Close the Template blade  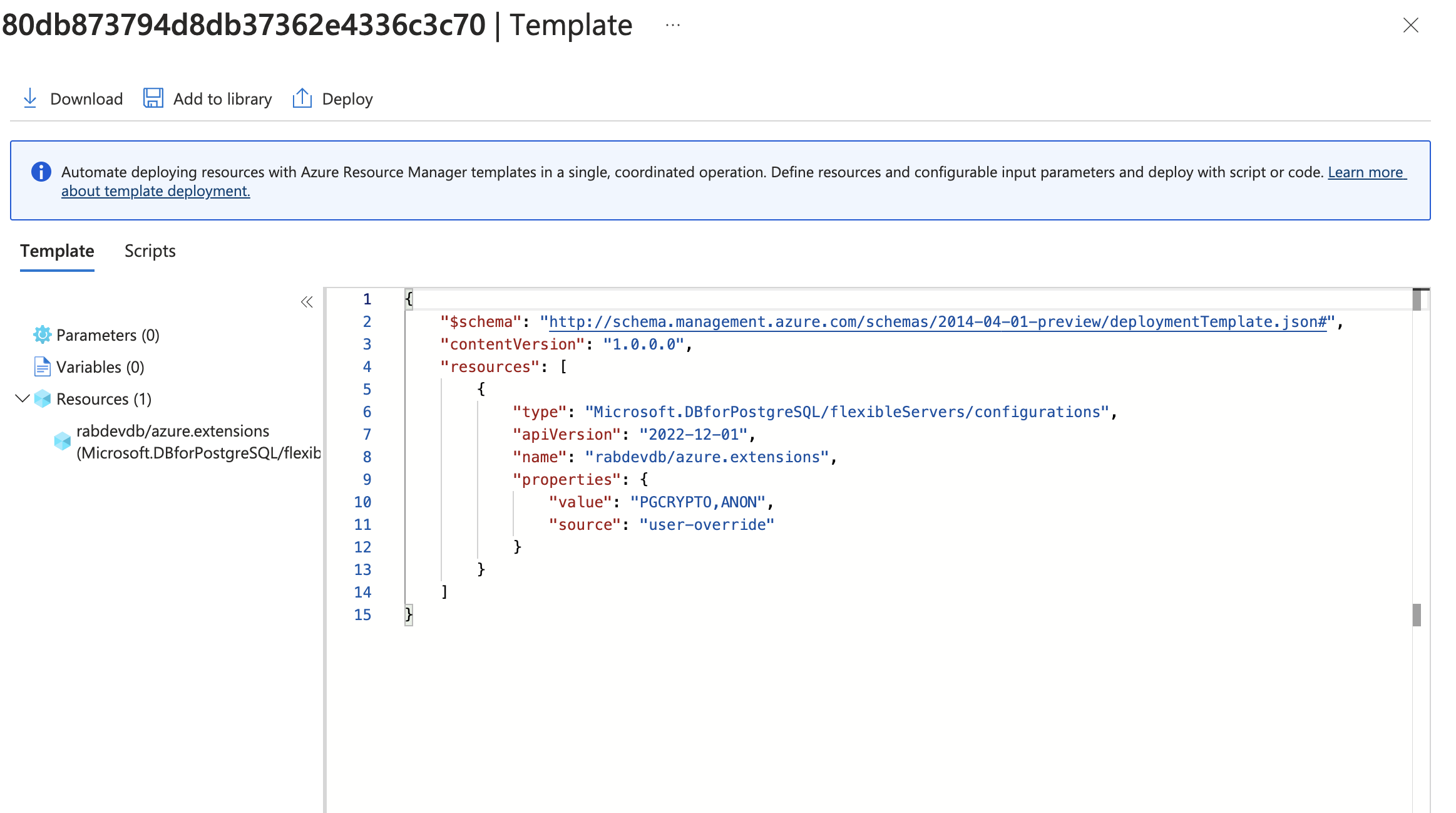pos(1410,26)
